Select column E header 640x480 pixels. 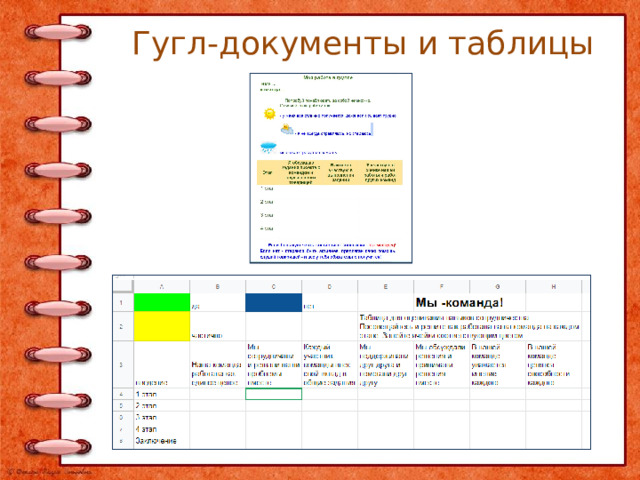[x=385, y=287]
